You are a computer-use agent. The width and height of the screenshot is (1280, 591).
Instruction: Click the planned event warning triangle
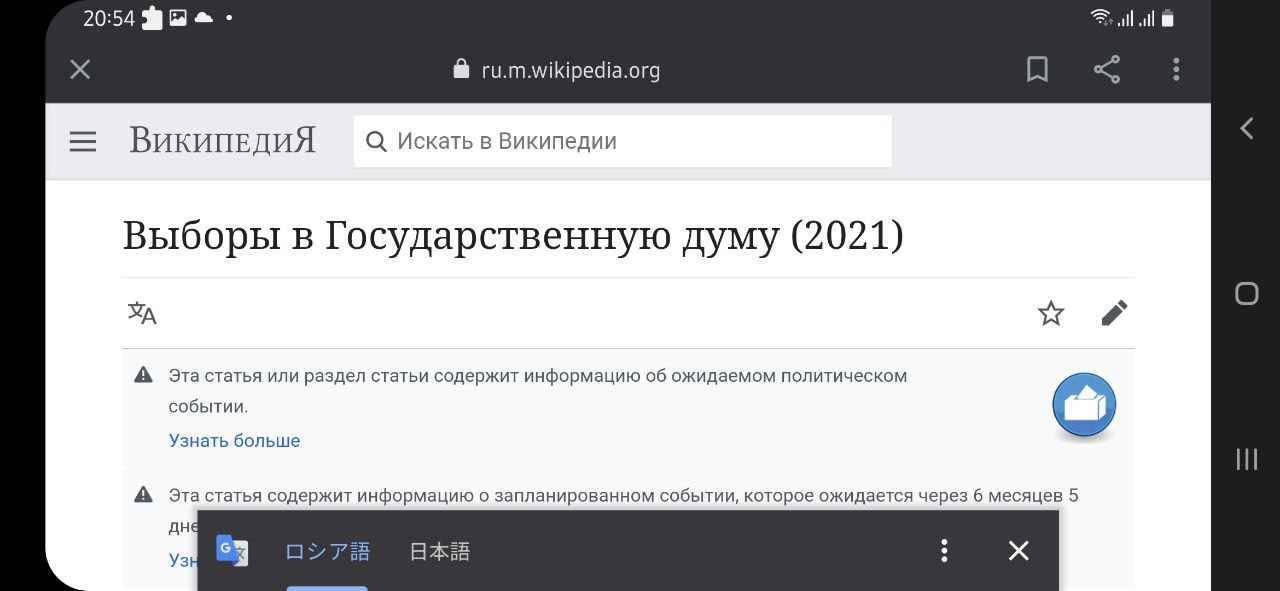(x=143, y=494)
